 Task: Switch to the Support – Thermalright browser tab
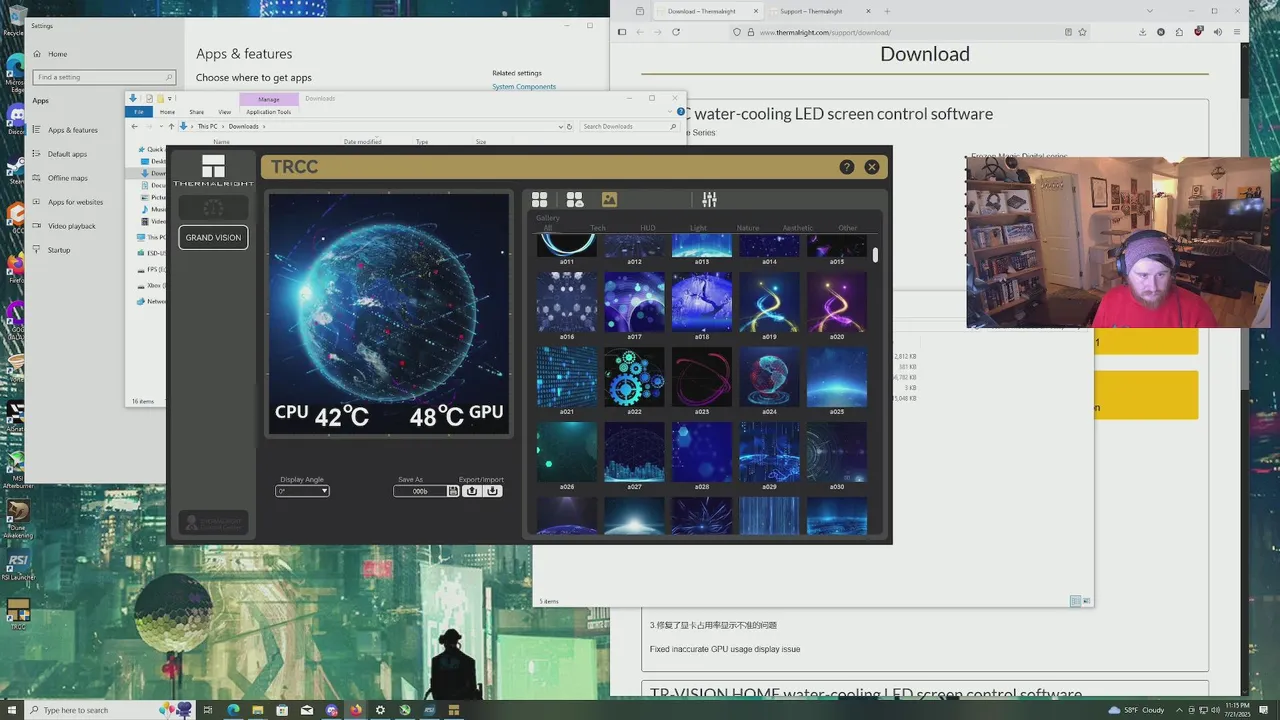click(x=812, y=11)
